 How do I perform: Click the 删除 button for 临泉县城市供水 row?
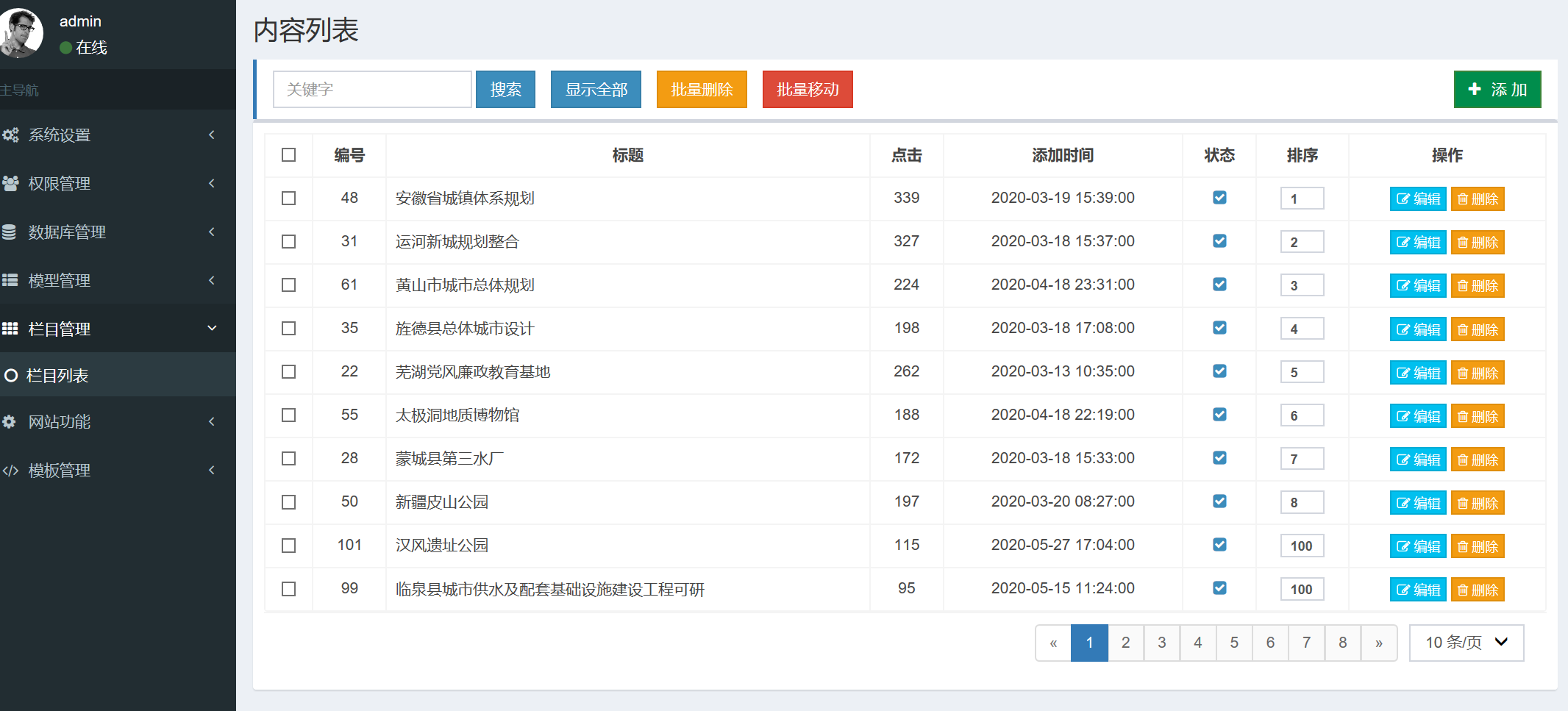point(1478,590)
